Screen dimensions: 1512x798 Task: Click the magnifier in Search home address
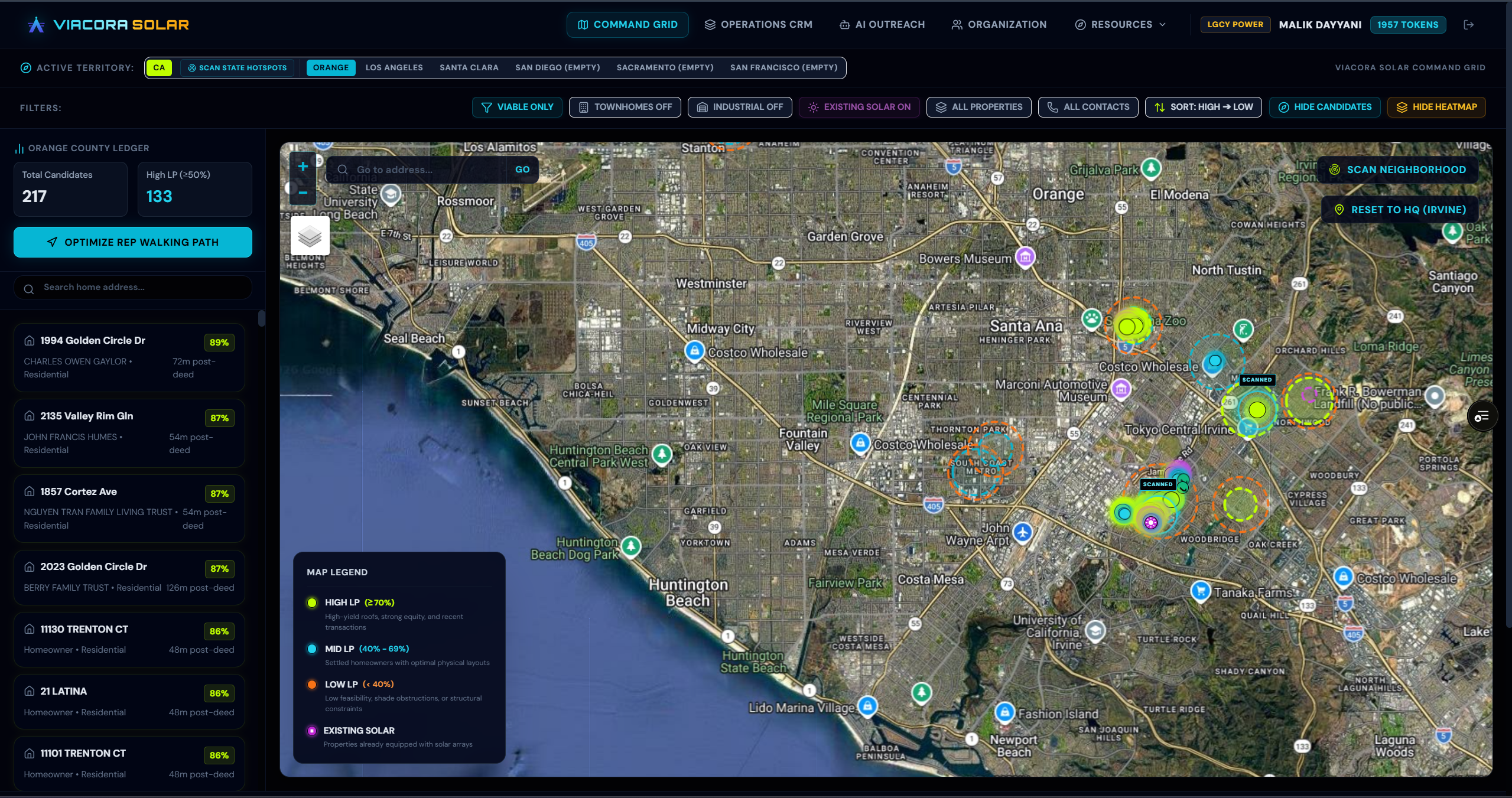[29, 289]
